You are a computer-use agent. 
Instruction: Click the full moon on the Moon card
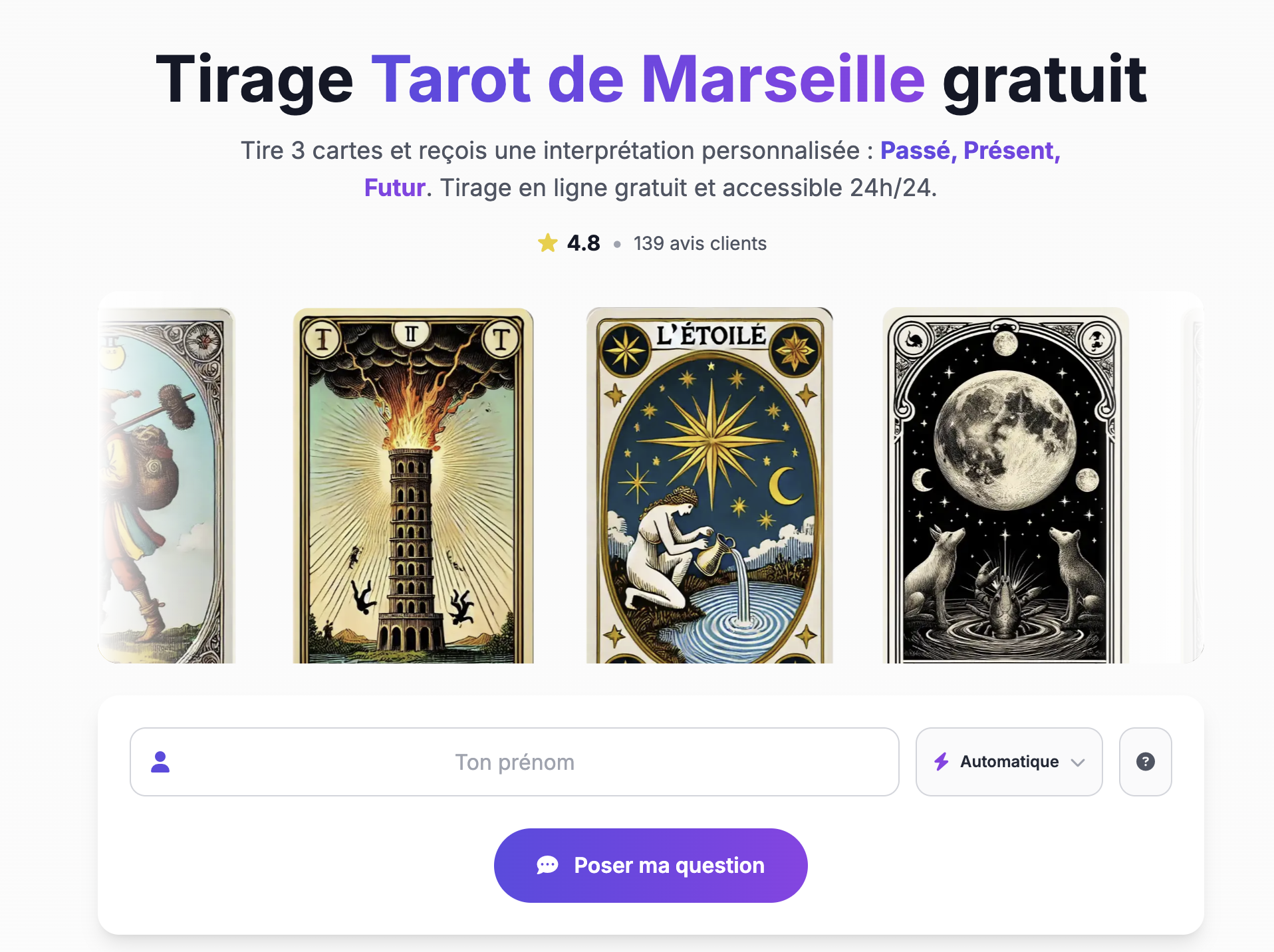[1005, 440]
